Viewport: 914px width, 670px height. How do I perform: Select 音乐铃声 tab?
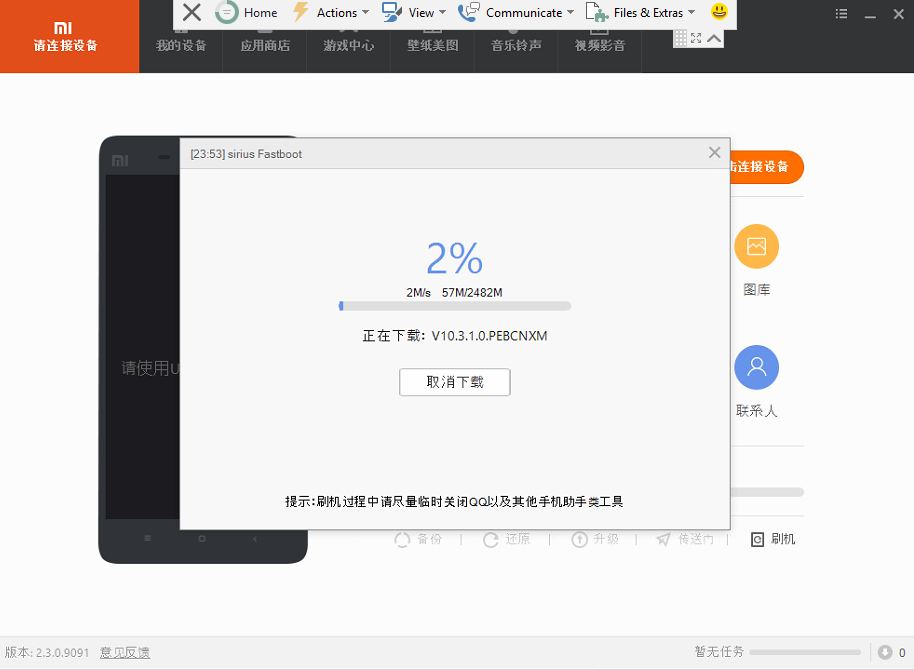click(516, 45)
